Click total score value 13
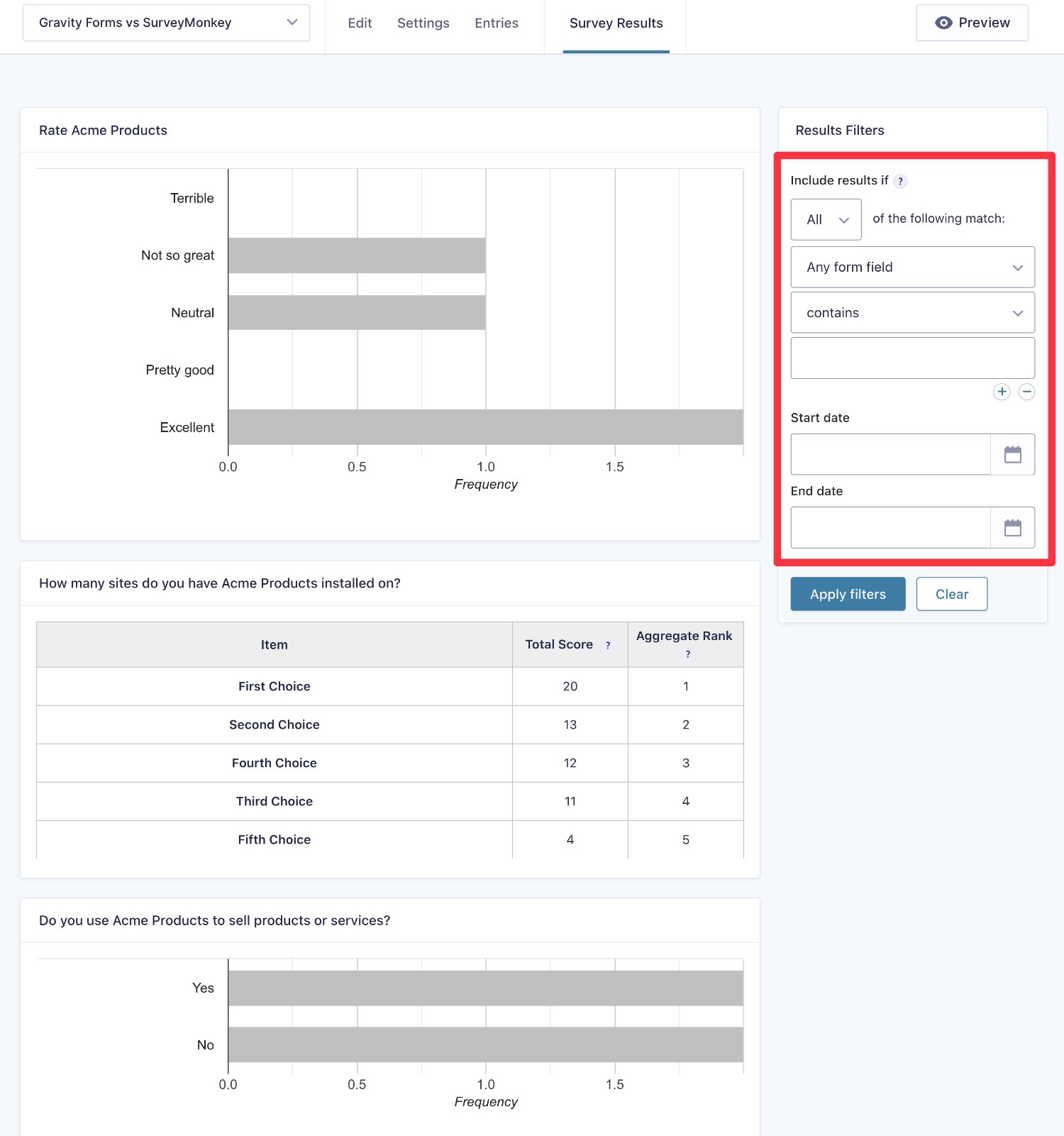1064x1136 pixels. coord(570,724)
